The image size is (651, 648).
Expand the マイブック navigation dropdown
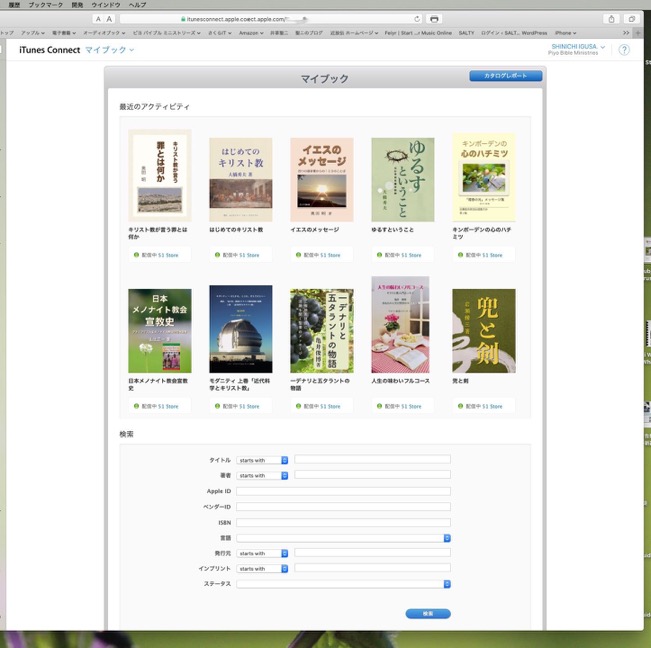[108, 50]
